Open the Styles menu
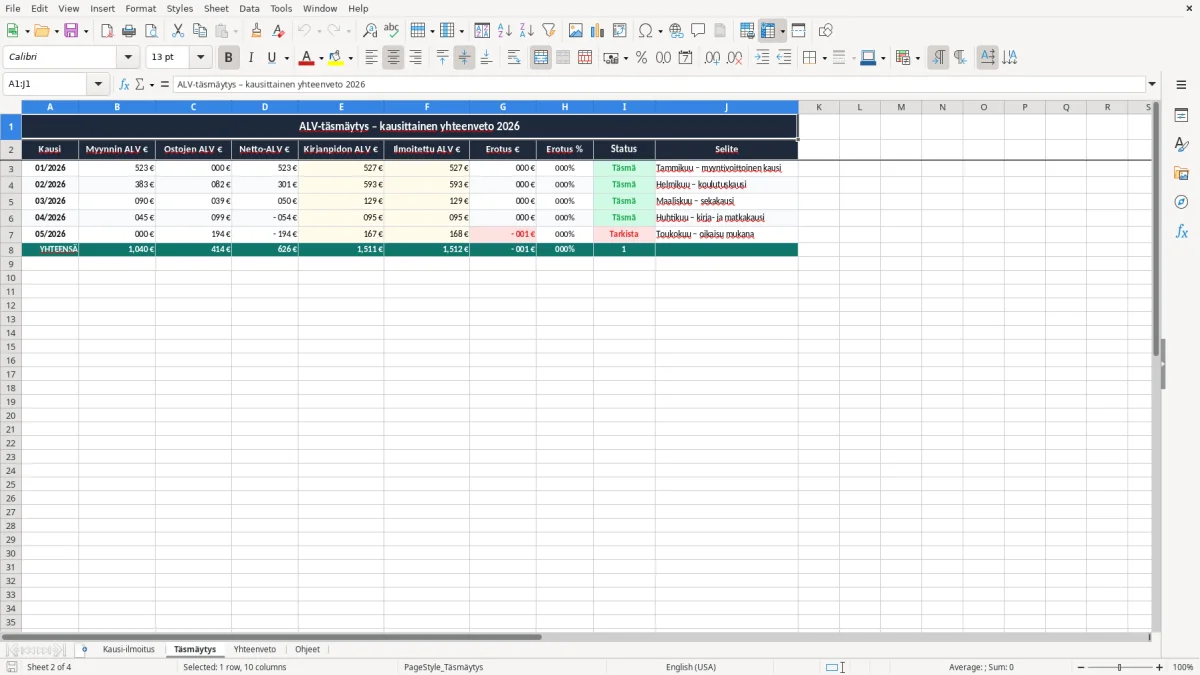Viewport: 1200px width, 675px height. 180,8
